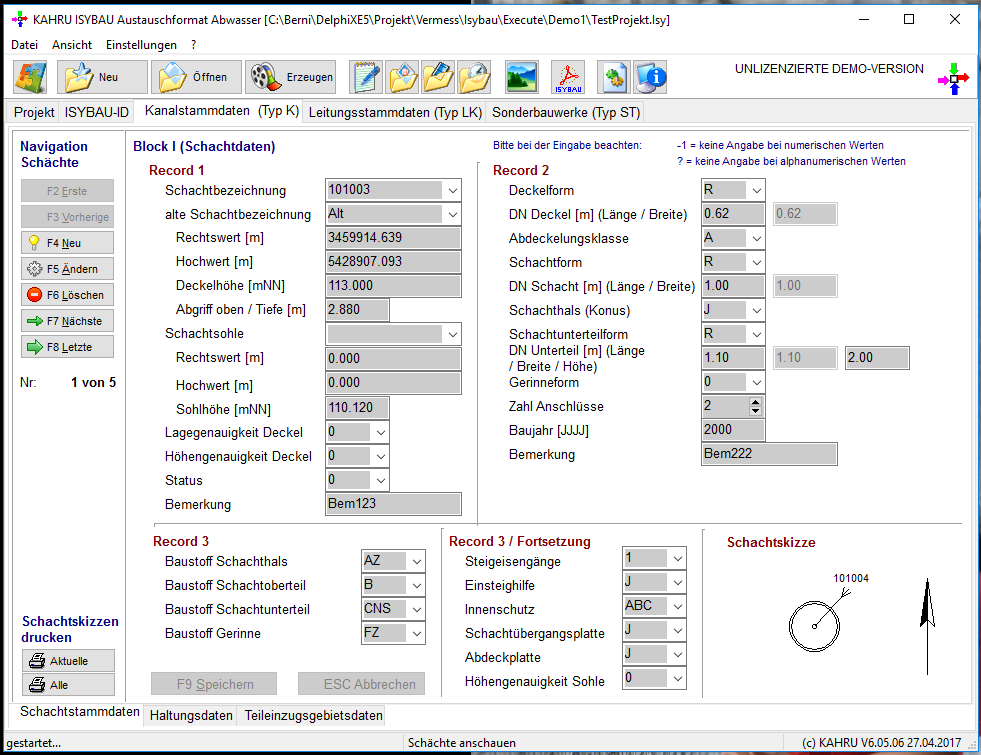Select the Haltungsdaten bottom tab

[x=191, y=716]
